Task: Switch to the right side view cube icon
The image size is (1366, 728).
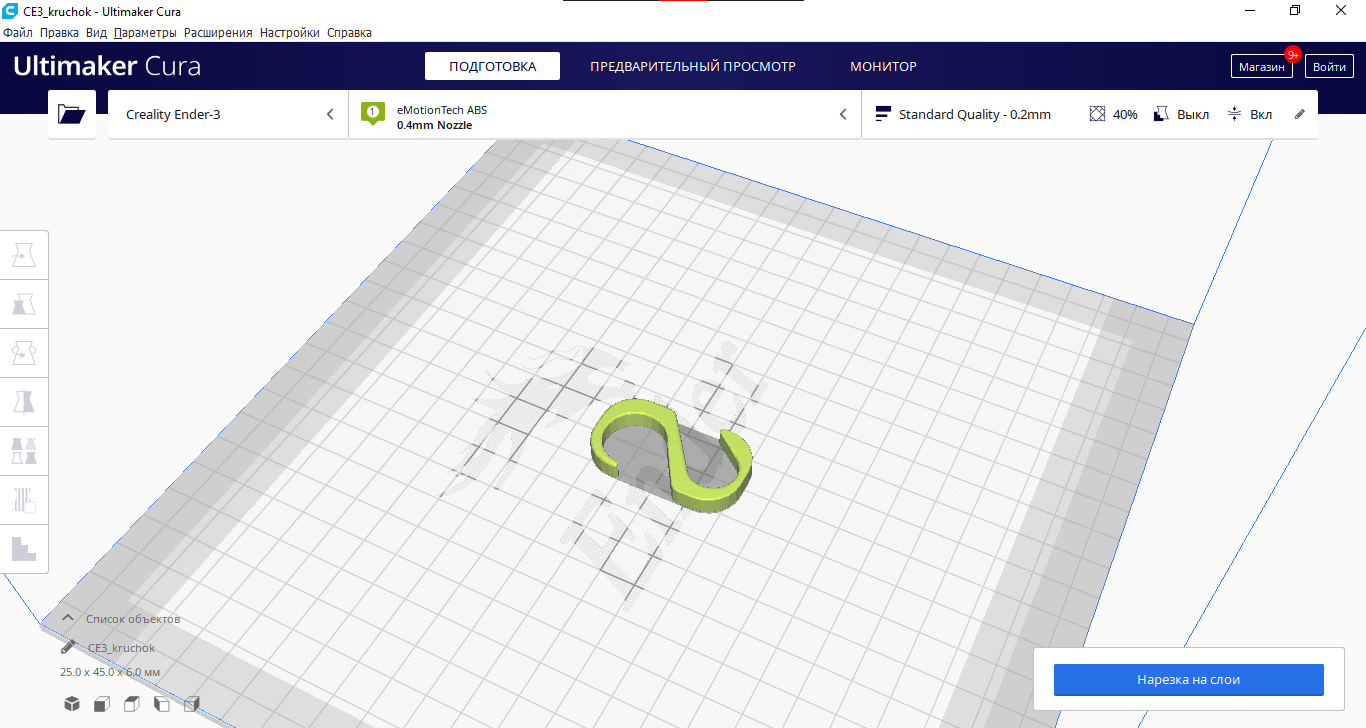Action: 192,704
